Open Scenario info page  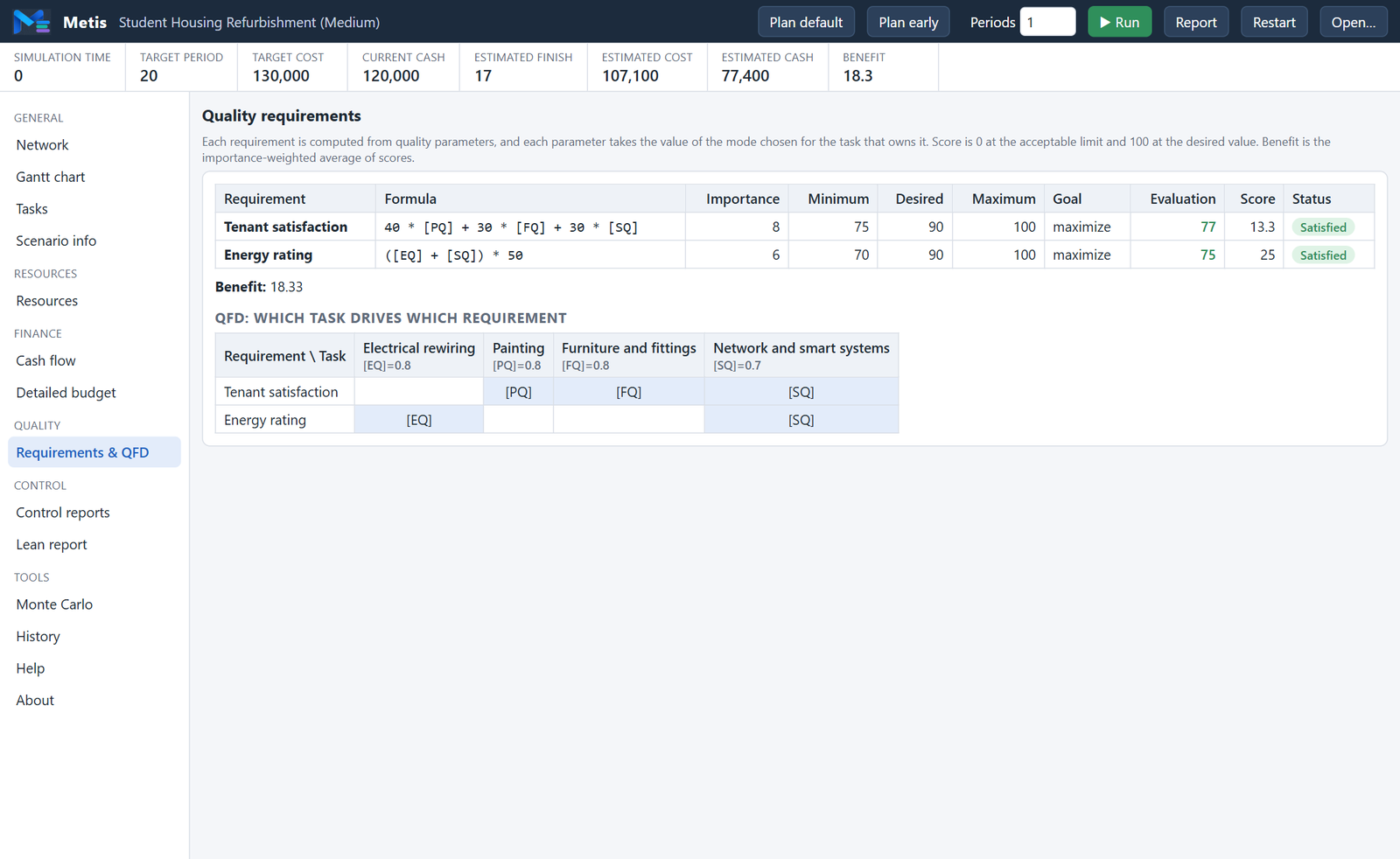(94, 241)
